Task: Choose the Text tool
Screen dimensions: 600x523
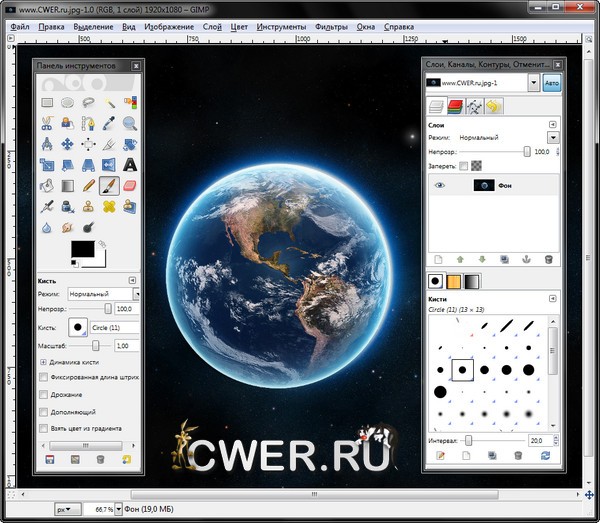Action: click(x=130, y=165)
